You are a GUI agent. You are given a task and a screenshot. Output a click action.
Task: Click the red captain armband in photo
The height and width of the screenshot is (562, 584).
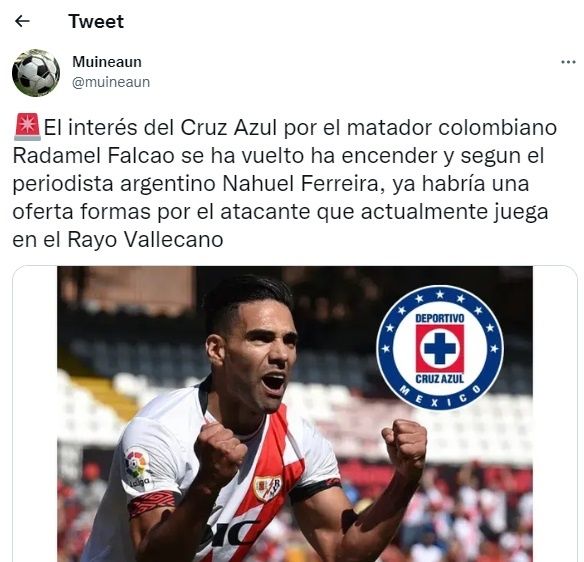pyautogui.click(x=152, y=503)
